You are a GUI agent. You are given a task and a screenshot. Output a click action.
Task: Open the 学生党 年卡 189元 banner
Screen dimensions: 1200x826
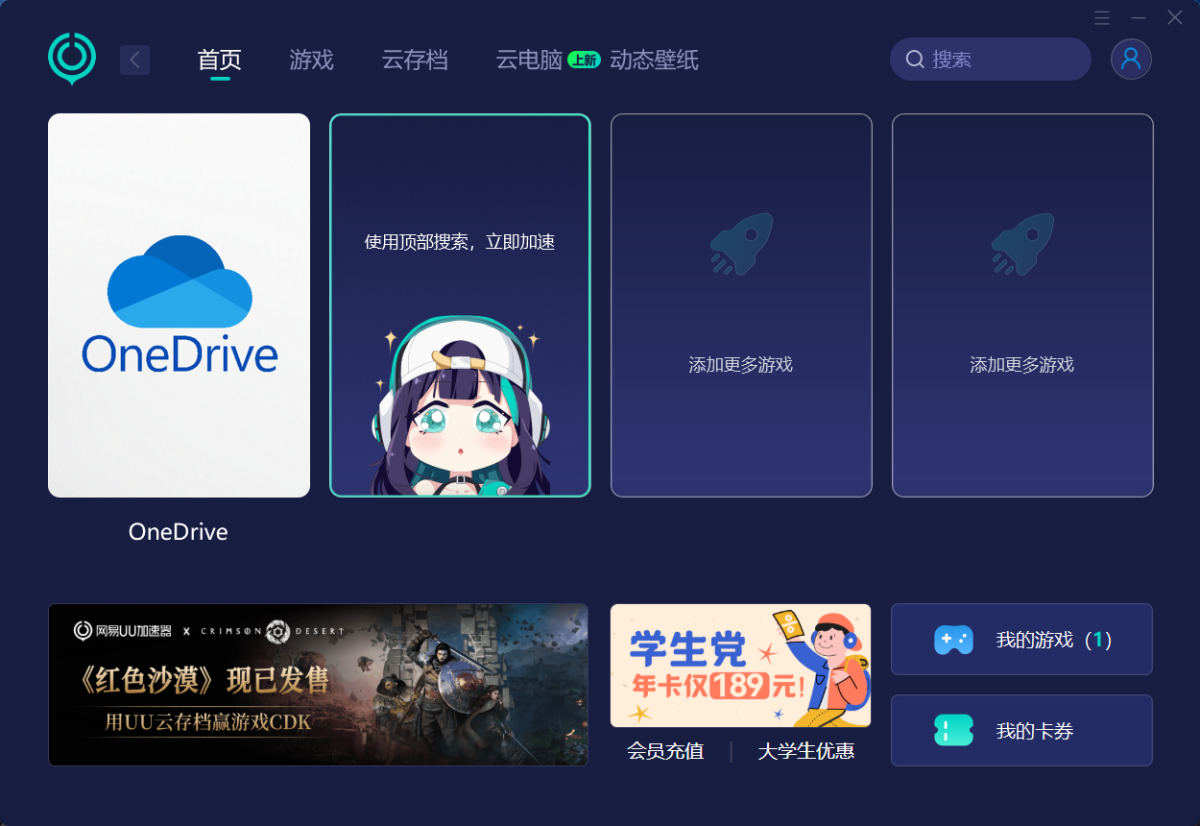[741, 665]
